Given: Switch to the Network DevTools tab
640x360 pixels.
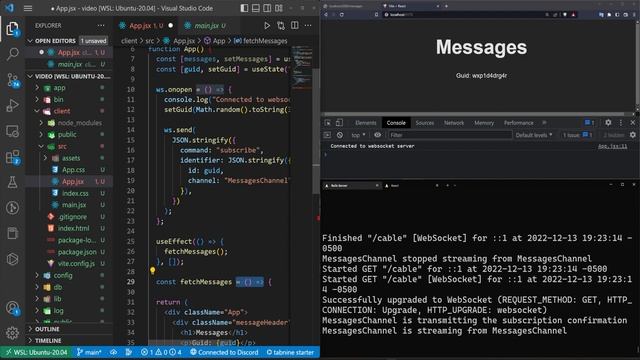Looking at the screenshot, I should click(x=454, y=122).
